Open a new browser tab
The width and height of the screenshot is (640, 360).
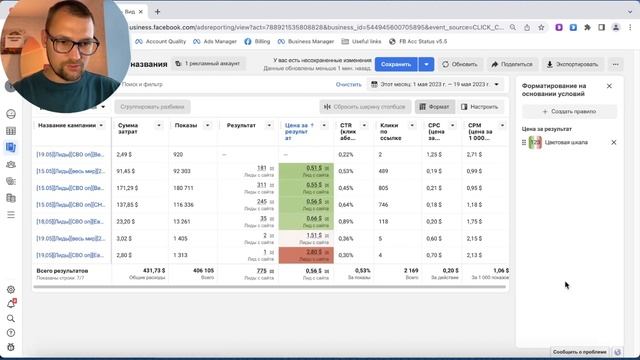point(158,12)
